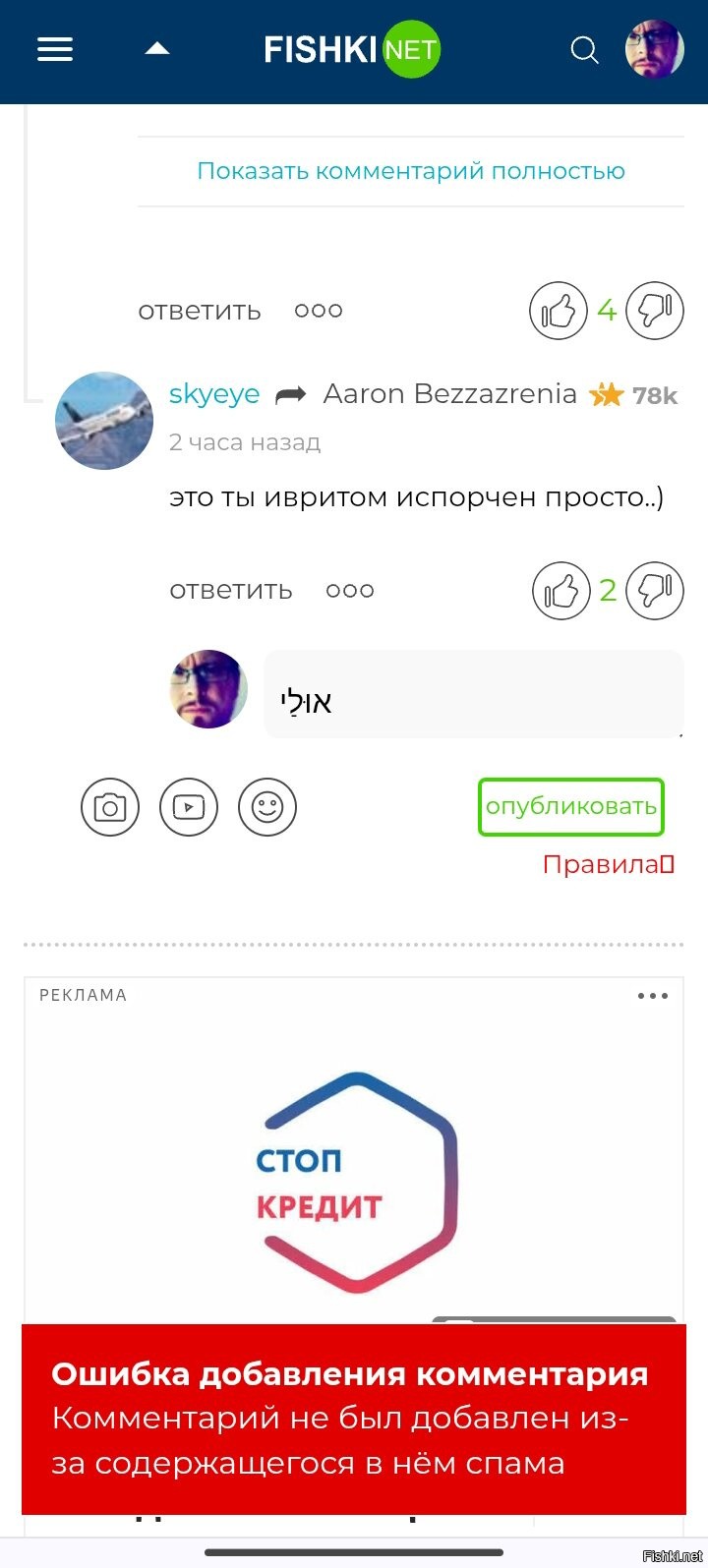Dislike skyeye's comment thumbs down
Image resolution: width=708 pixels, height=1568 pixels.
tap(655, 591)
